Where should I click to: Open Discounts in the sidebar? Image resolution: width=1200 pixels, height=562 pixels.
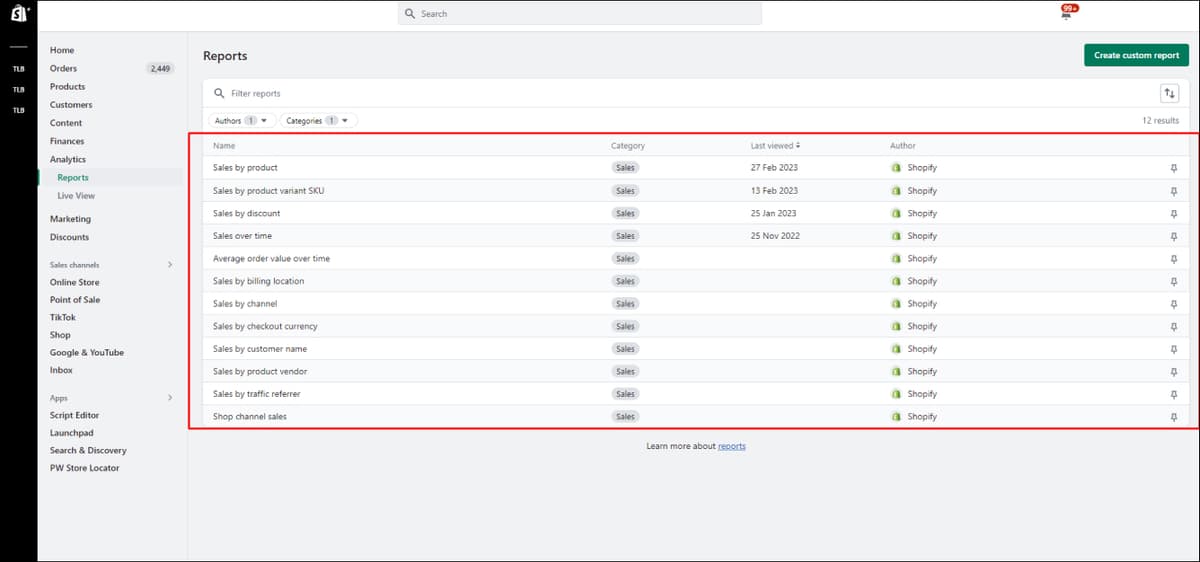point(69,237)
